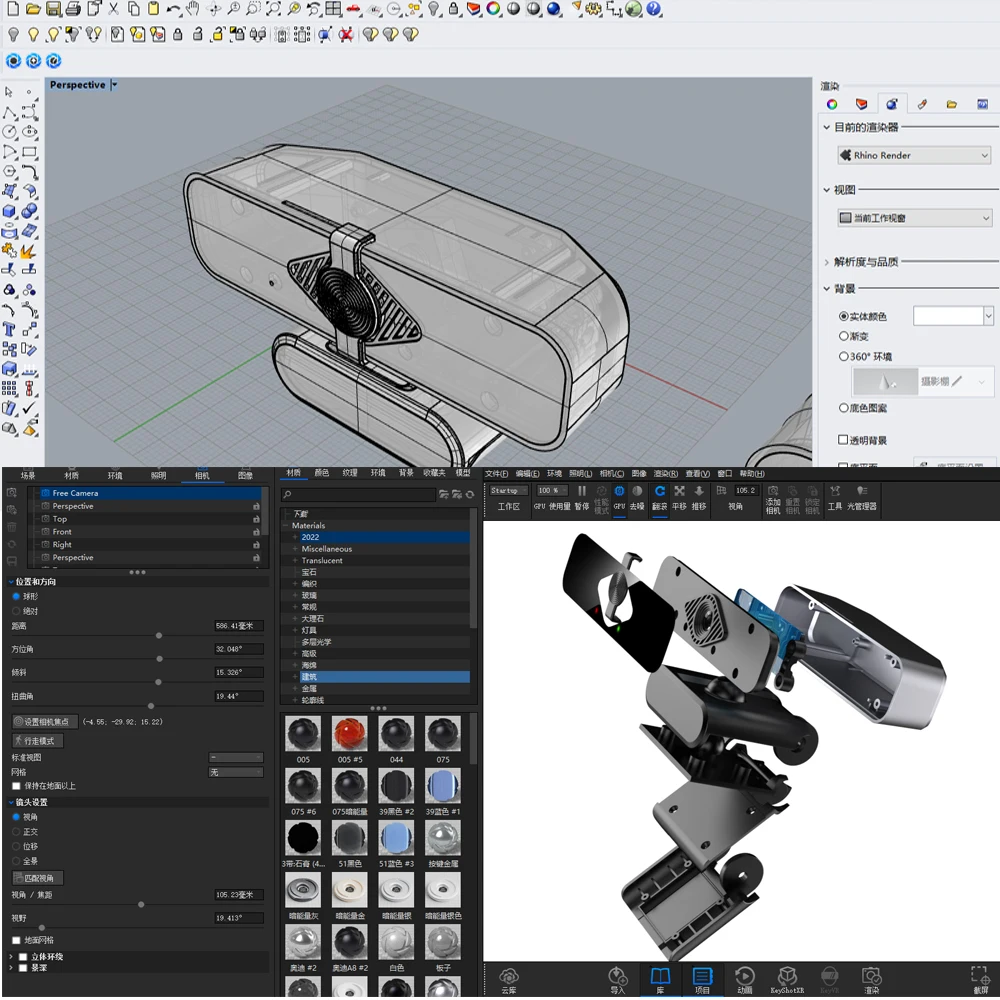The image size is (1000, 1000).
Task: Click the 暂停 pause render icon
Action: [x=581, y=492]
